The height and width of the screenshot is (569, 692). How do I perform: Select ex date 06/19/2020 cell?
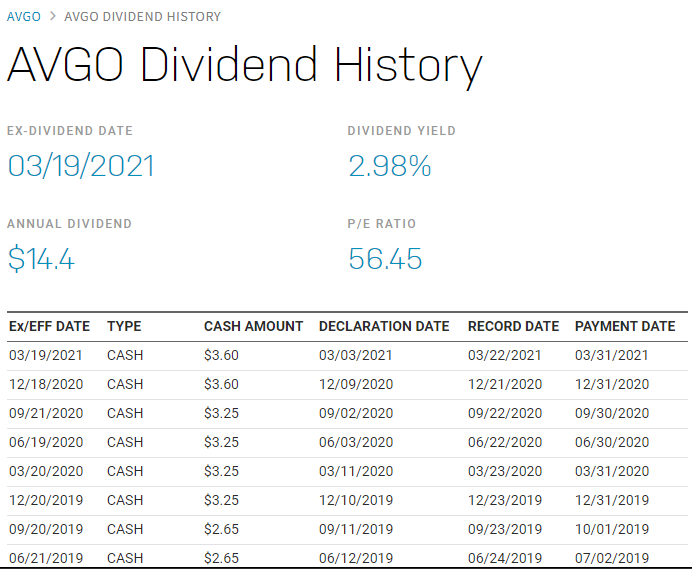tap(46, 442)
